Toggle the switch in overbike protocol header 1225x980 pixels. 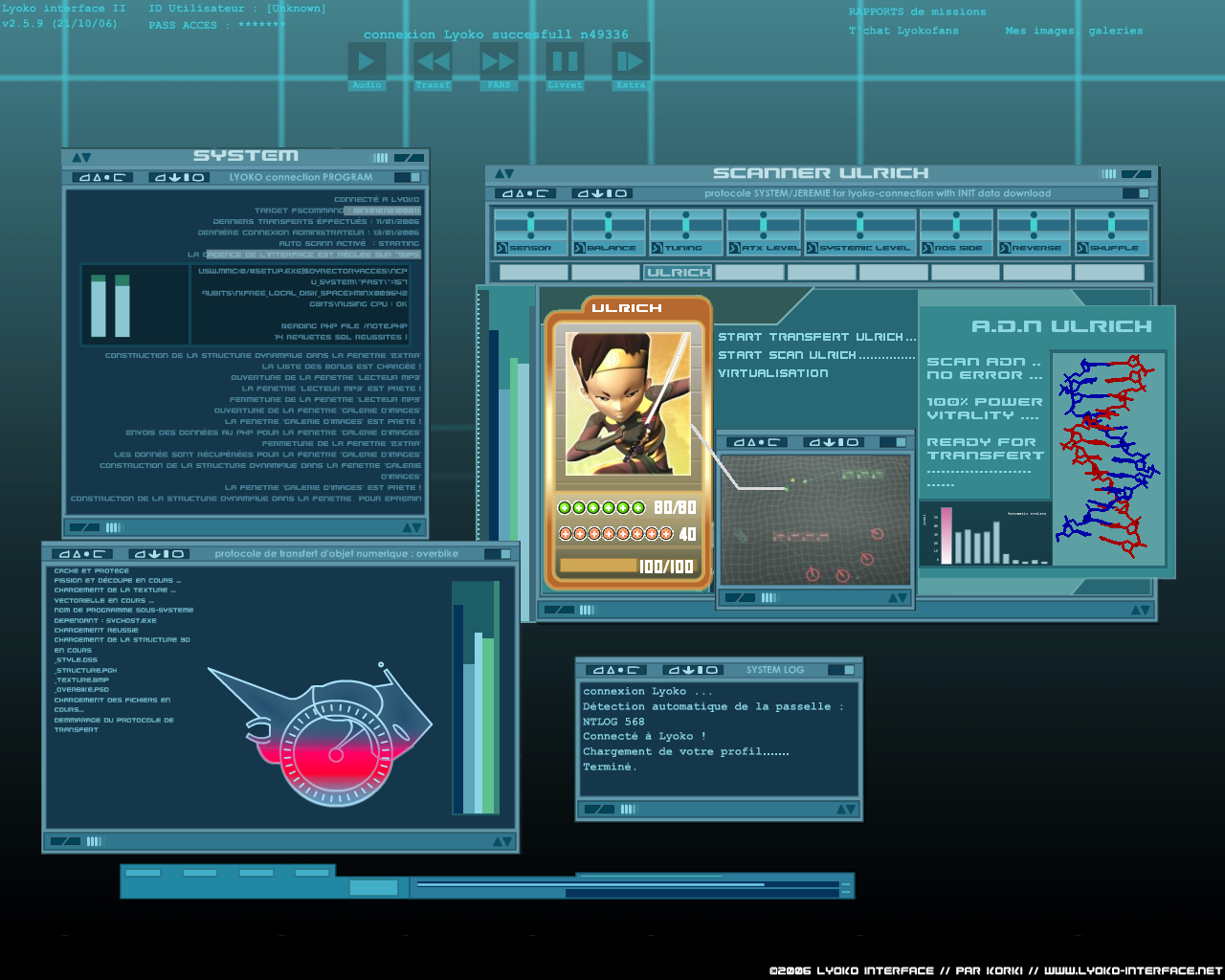(x=498, y=554)
